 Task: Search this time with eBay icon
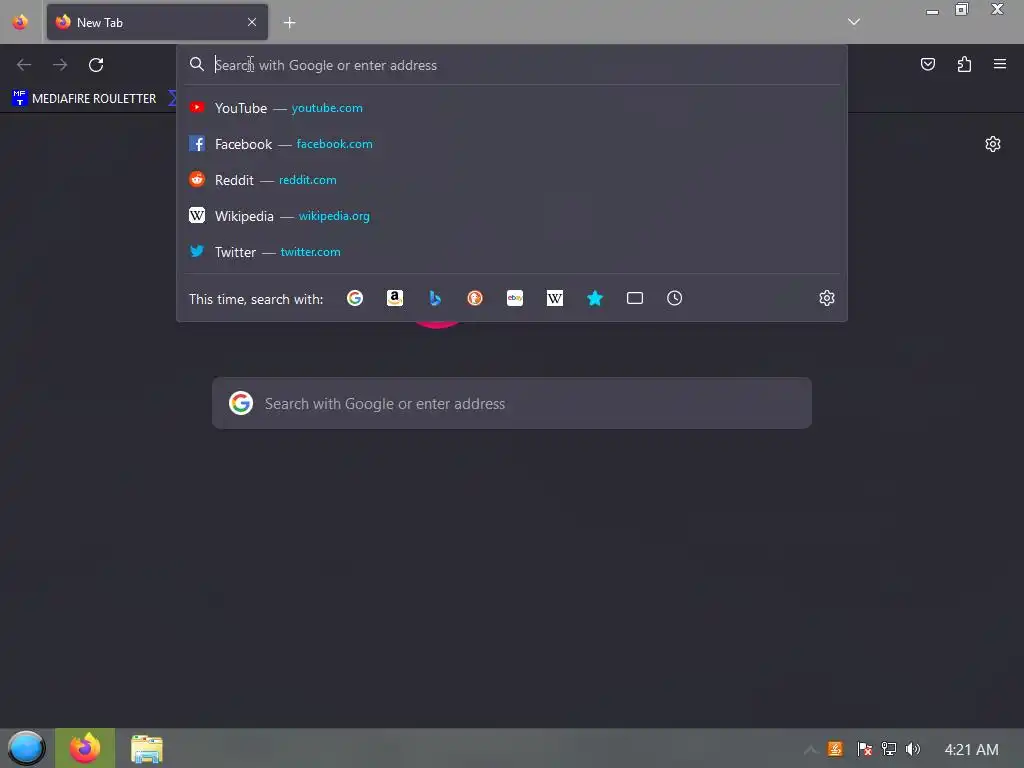(x=515, y=298)
